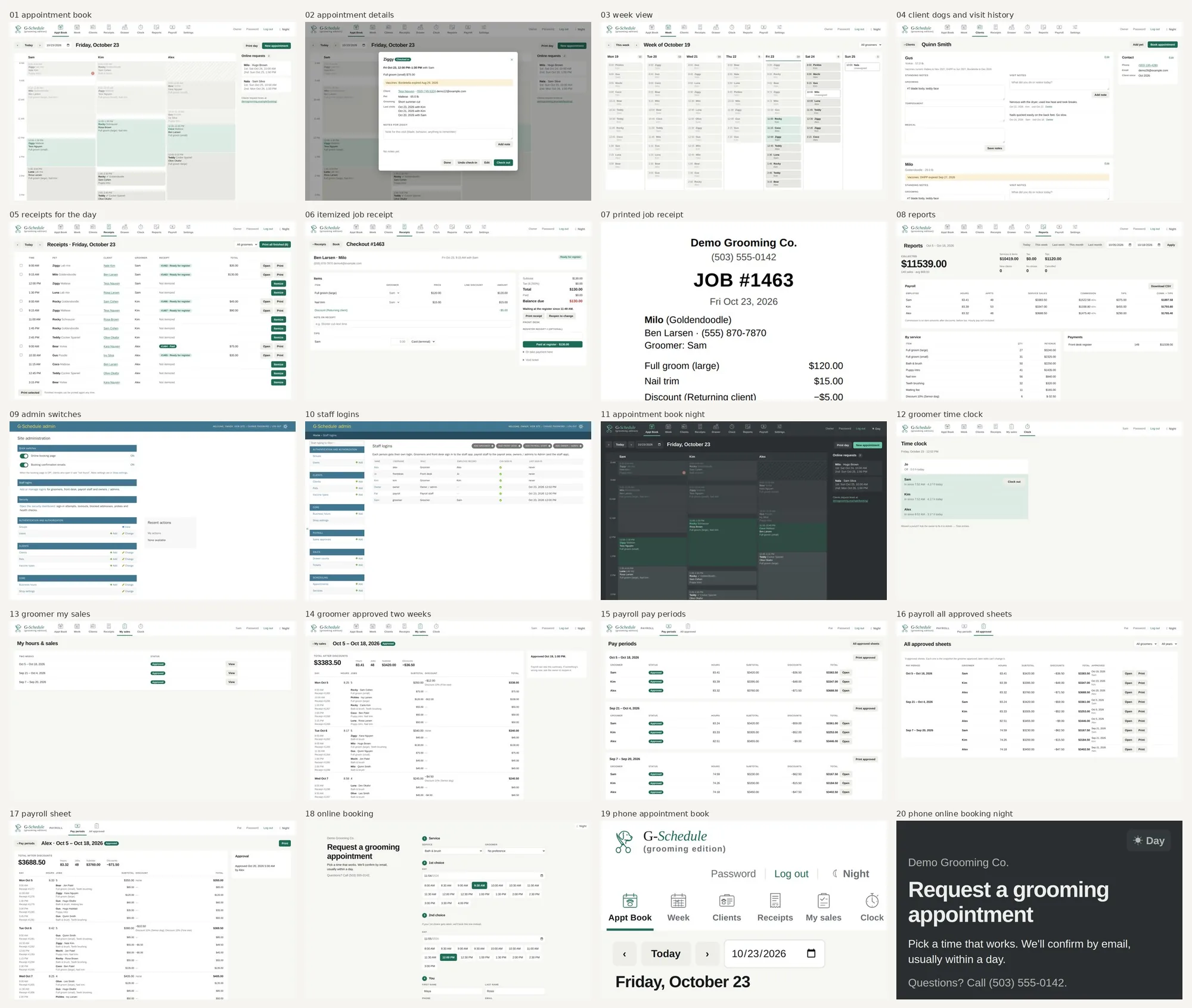Tick checkbox for 9:15 AM Milo receipt row
The image size is (1192, 1008).
[21, 275]
